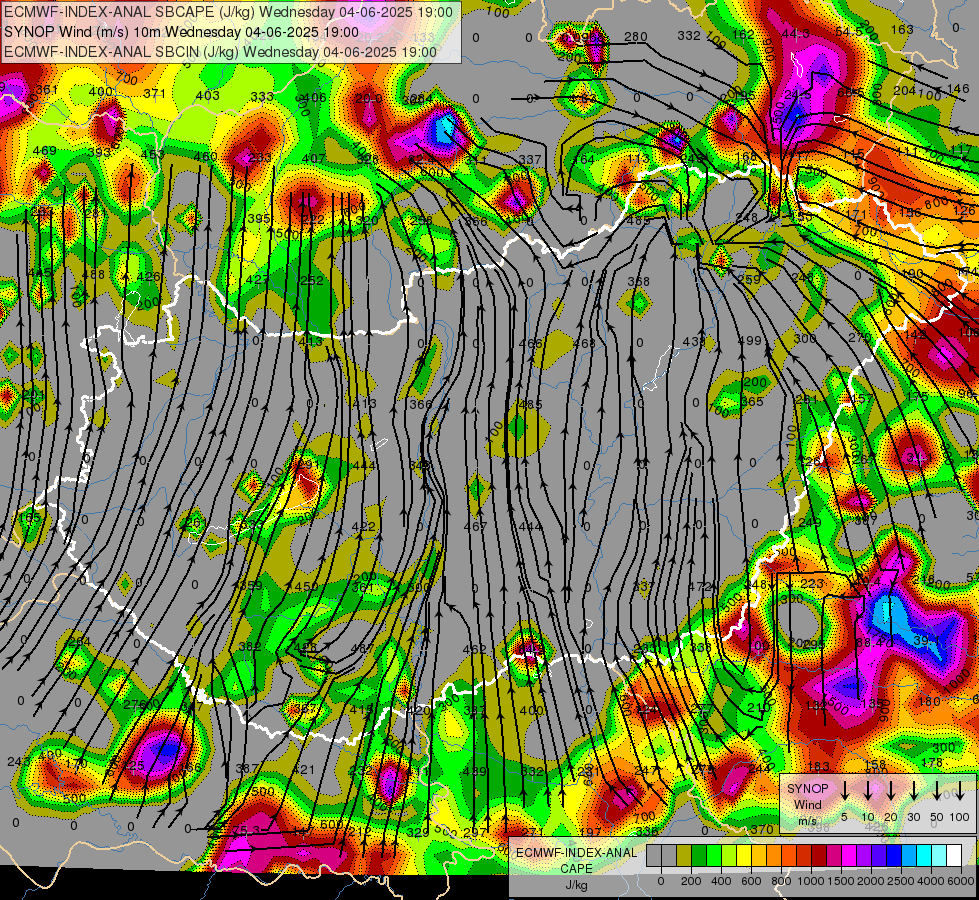Click the wind arrow labeled 10 m/s
The image size is (979, 900).
tap(867, 791)
